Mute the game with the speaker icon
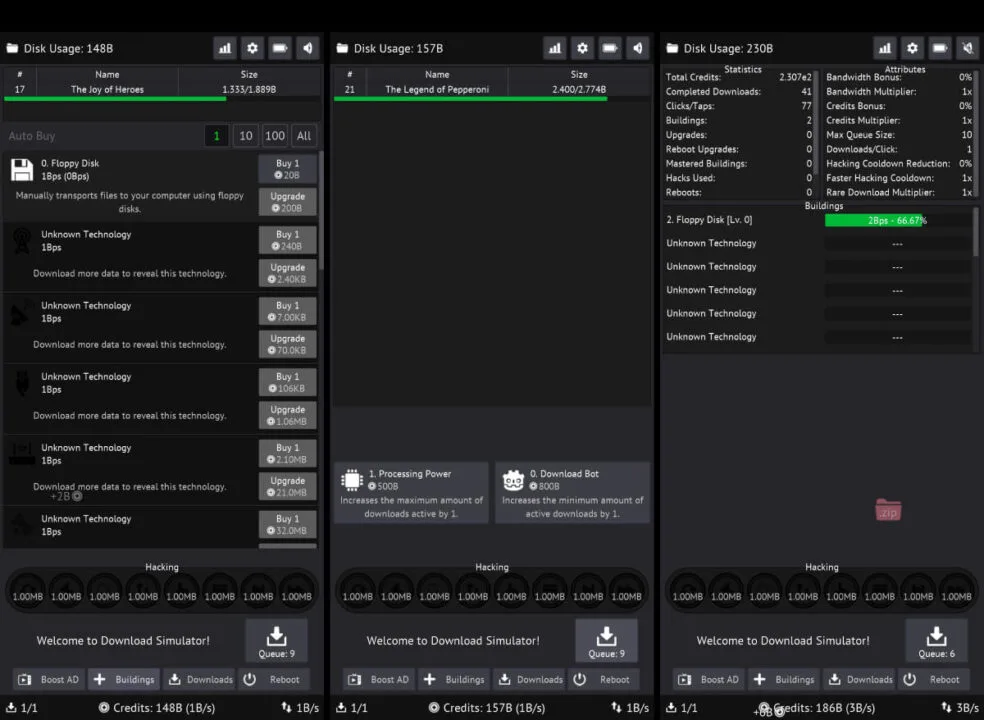This screenshot has width=984, height=720. 307,47
